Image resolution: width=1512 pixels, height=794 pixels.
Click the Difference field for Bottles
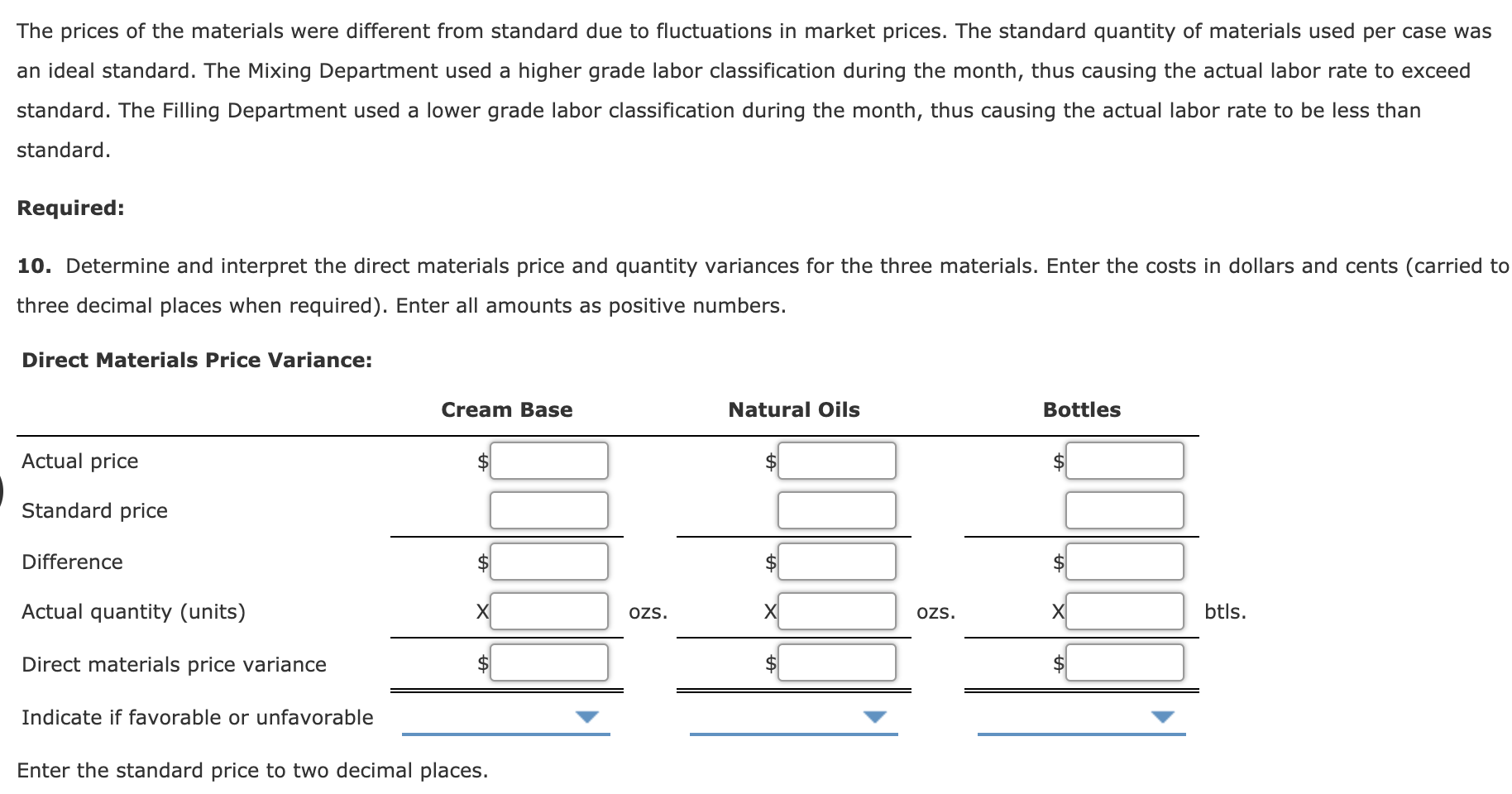coord(1124,562)
